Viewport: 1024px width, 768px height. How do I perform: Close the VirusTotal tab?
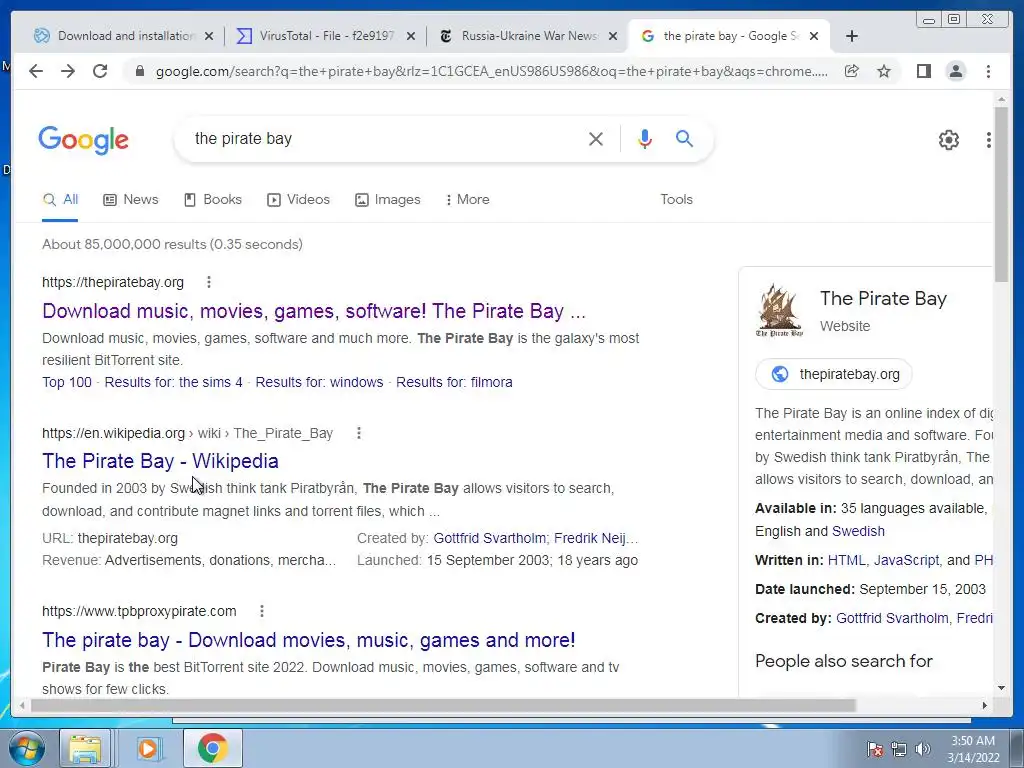pos(411,37)
